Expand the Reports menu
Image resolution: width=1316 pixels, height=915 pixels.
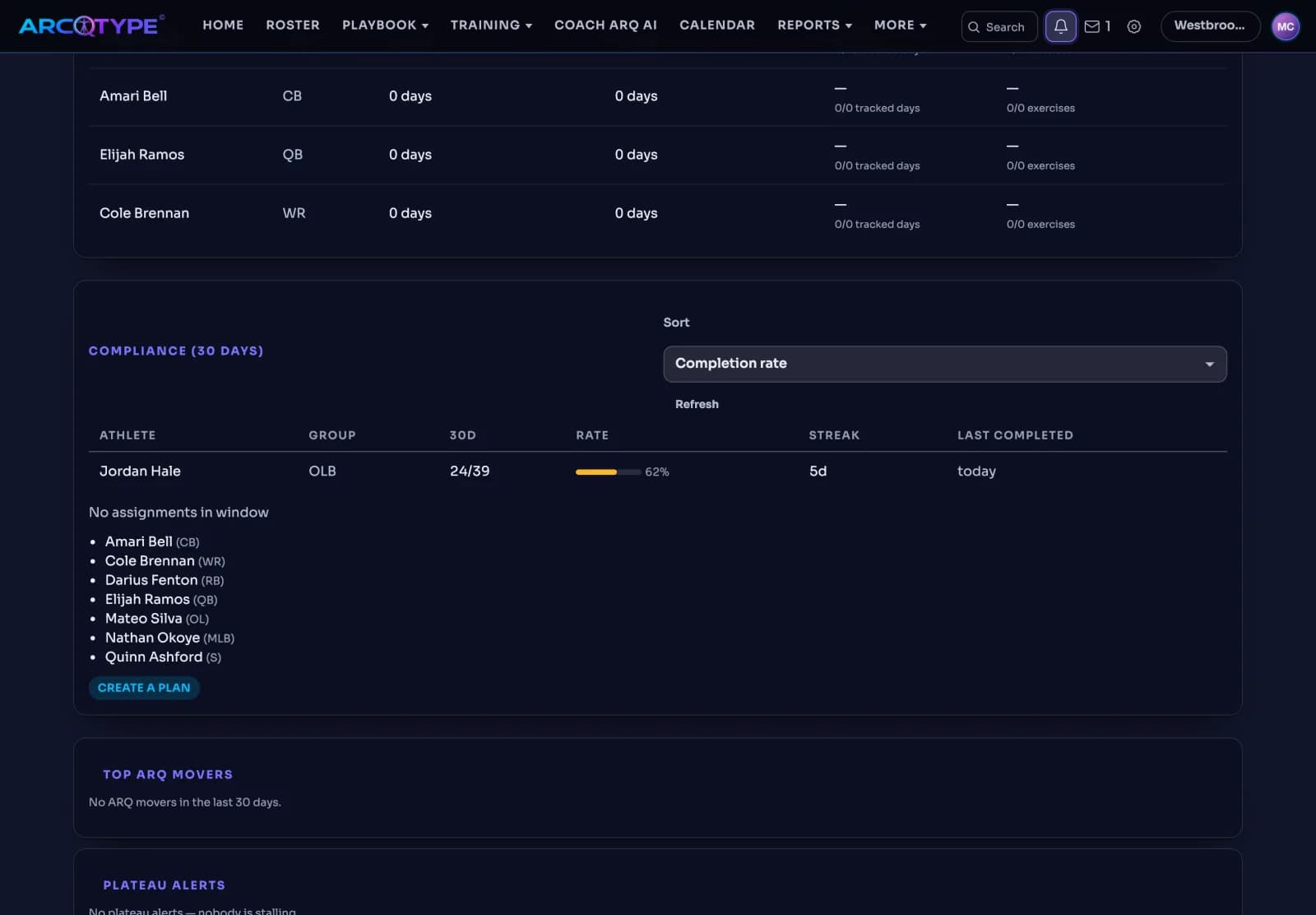click(x=814, y=25)
